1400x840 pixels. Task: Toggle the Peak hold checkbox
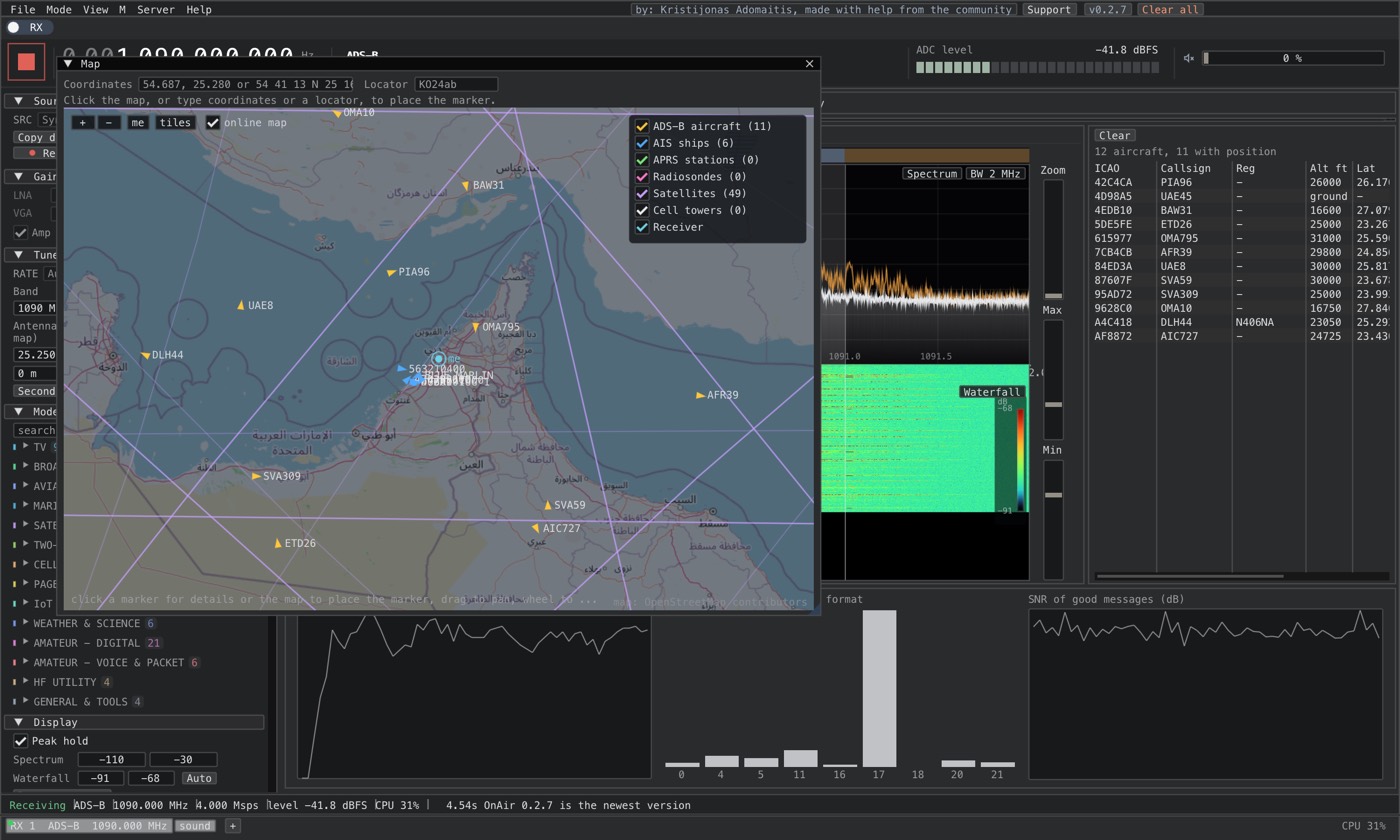tap(20, 741)
